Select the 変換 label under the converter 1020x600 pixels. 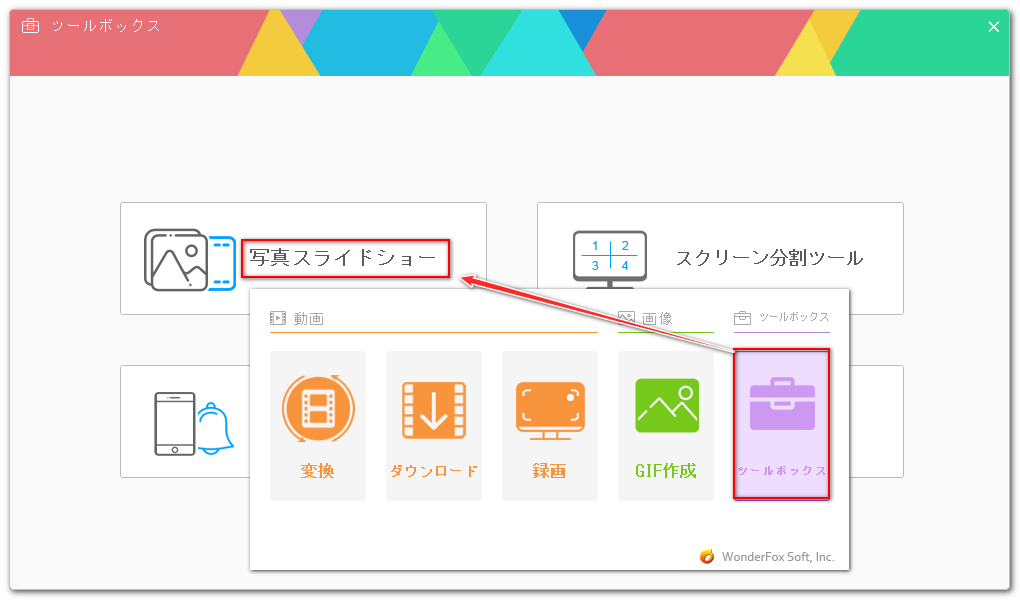tap(317, 471)
